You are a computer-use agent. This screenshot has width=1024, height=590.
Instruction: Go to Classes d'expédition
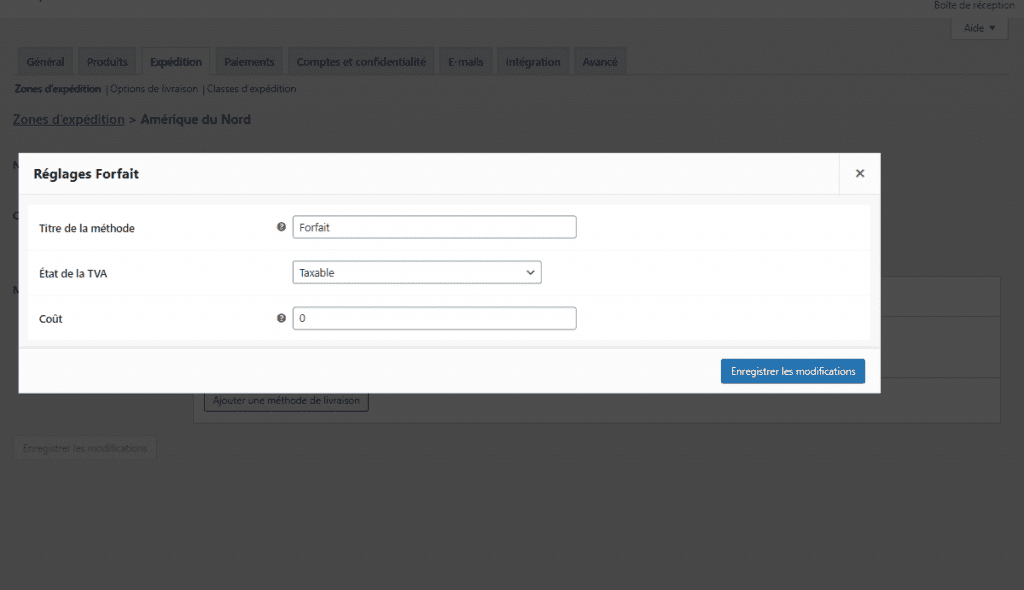point(251,89)
